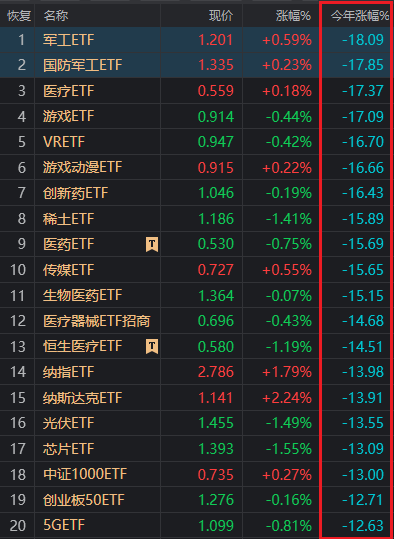Open the 游戏ETF entry
394x539 pixels.
tap(197, 116)
